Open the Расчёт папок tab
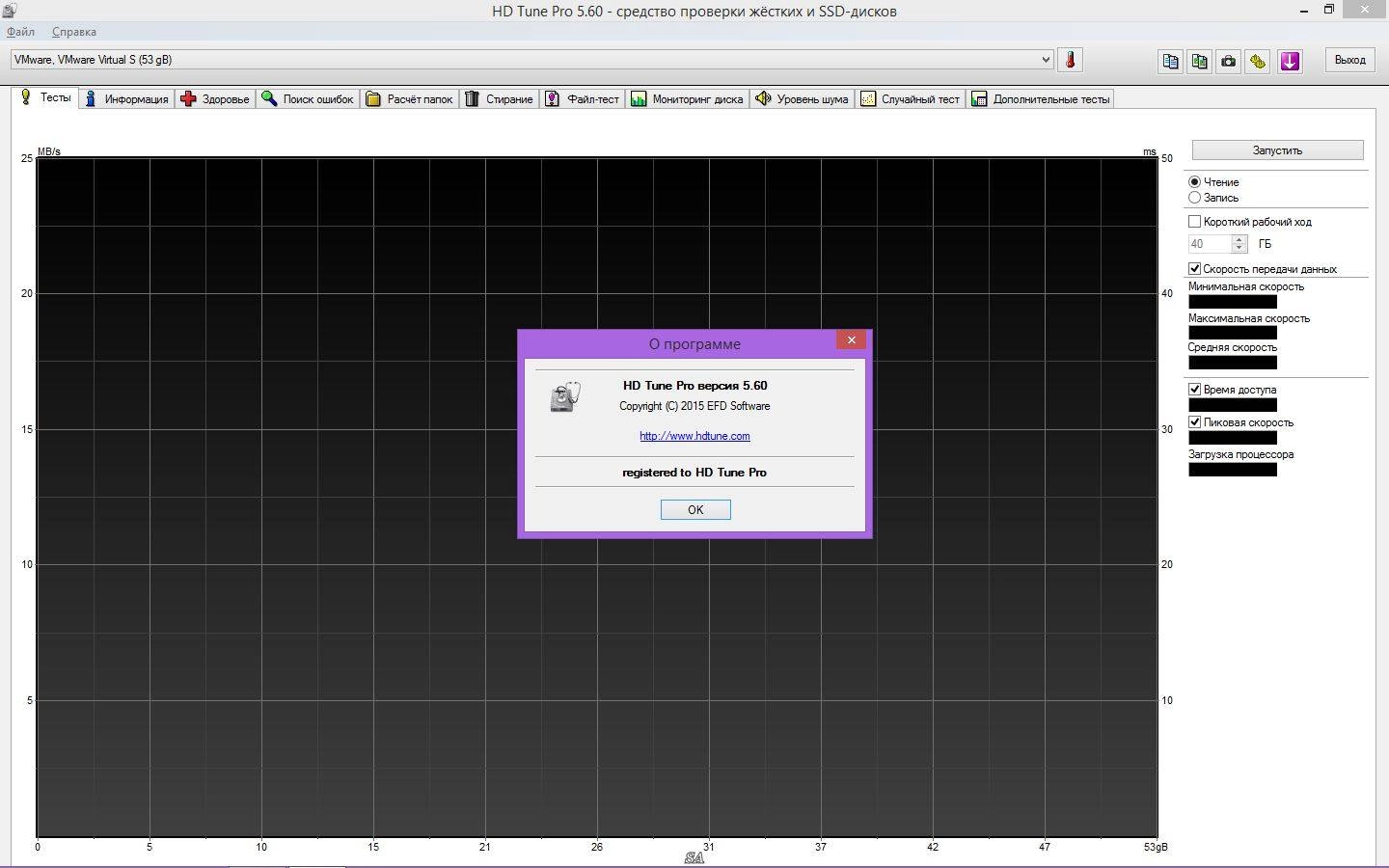 [x=409, y=98]
